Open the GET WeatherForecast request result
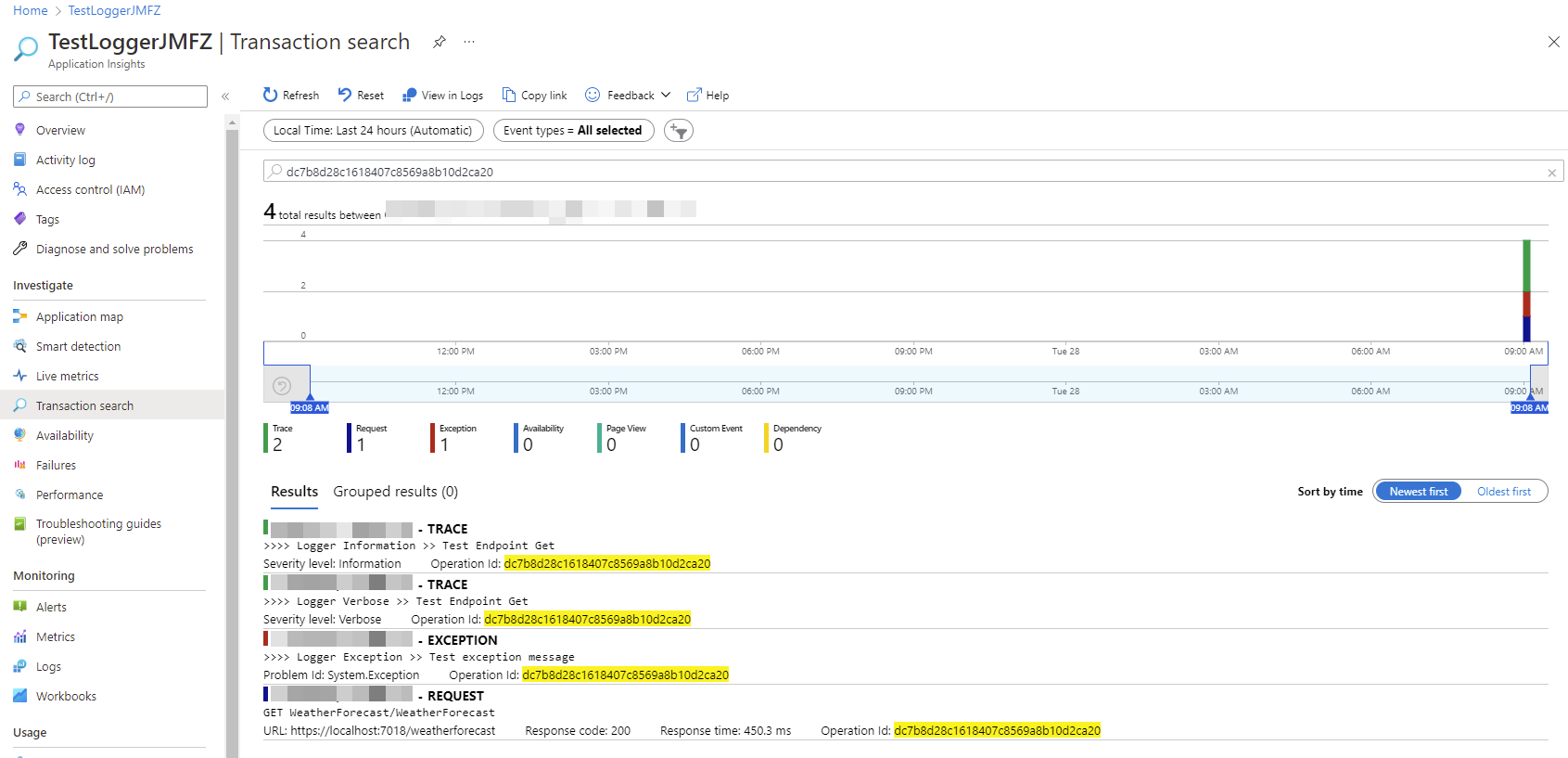Viewport: 1568px width, 758px height. pyautogui.click(x=905, y=713)
